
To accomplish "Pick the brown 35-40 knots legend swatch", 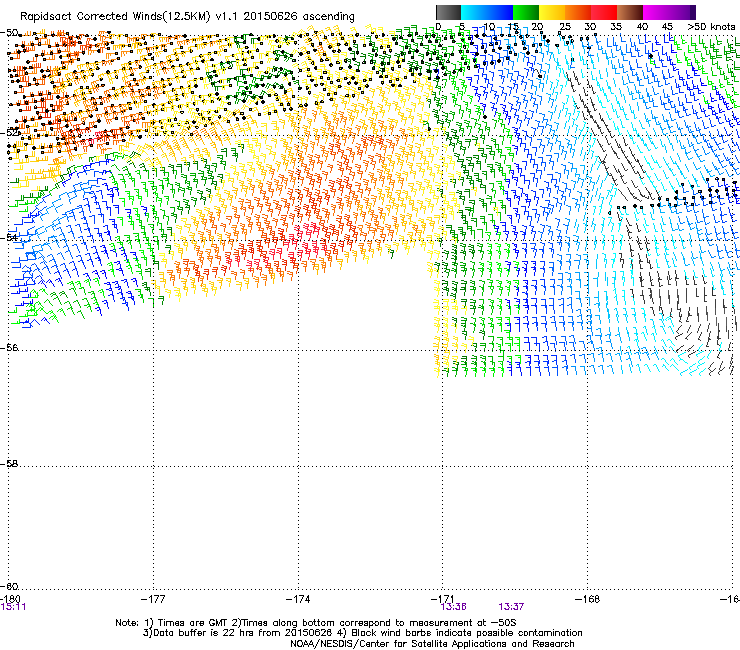I will [x=630, y=12].
